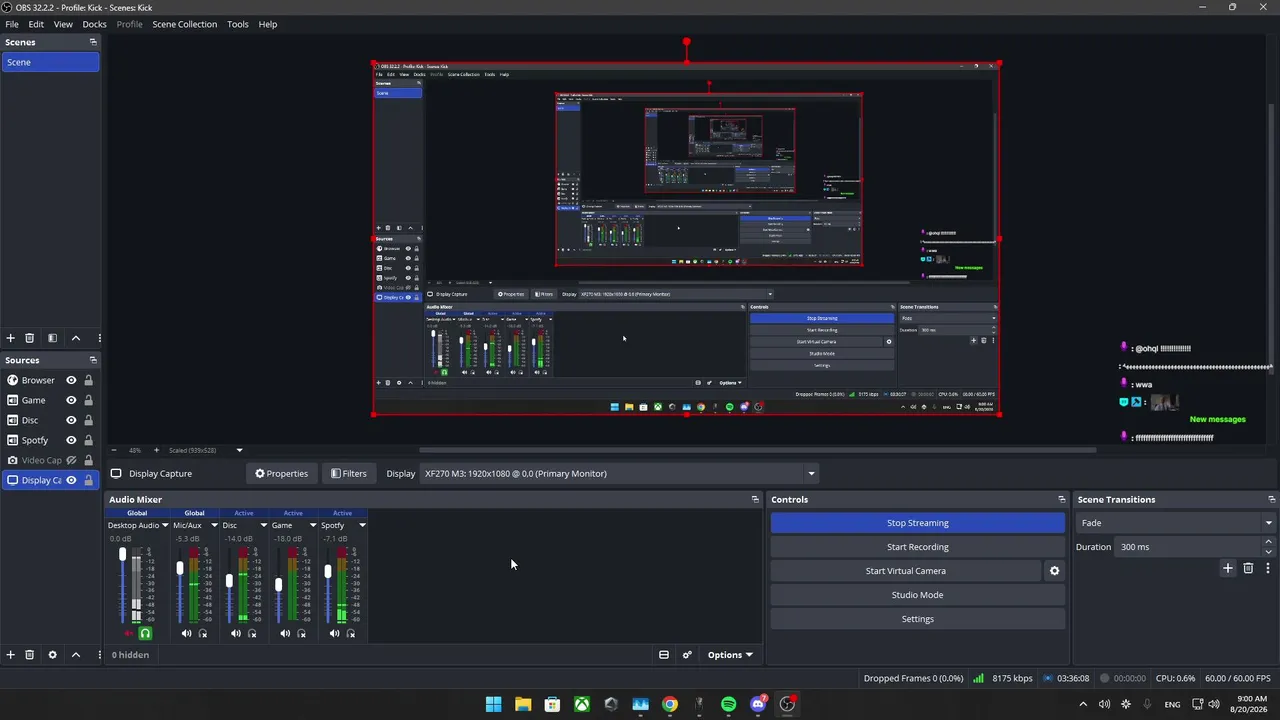Viewport: 1280px width, 720px height.
Task: Open Mic/Aux channel dropdown arrow
Action: pos(214,525)
